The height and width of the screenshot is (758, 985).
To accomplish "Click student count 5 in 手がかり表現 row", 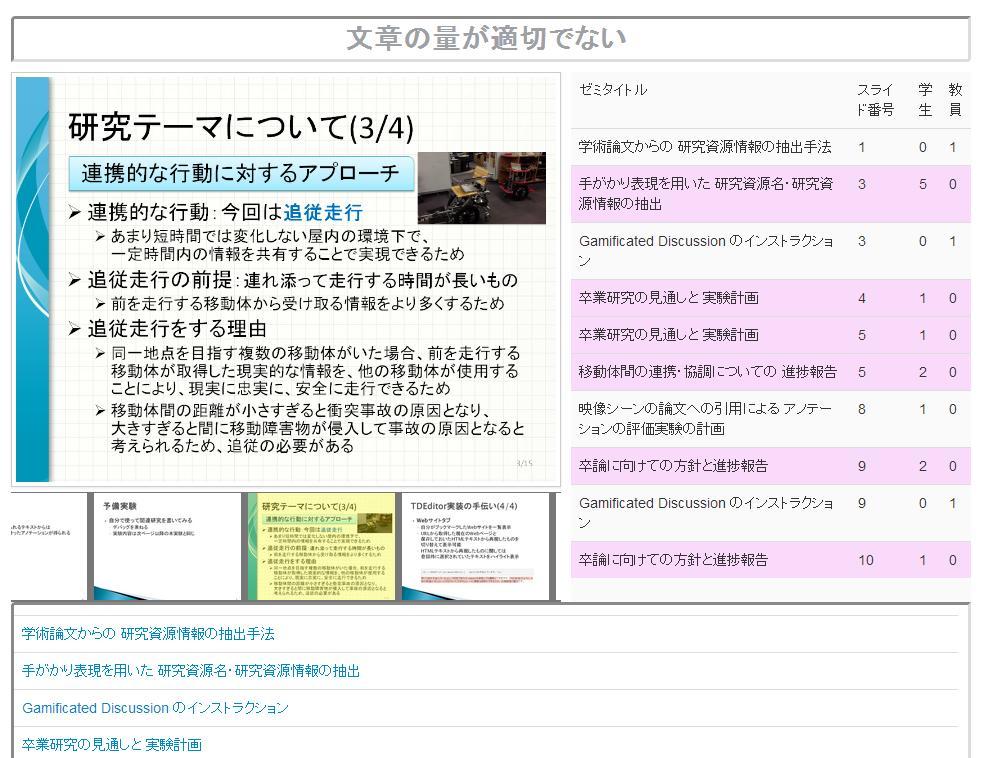I will (923, 185).
